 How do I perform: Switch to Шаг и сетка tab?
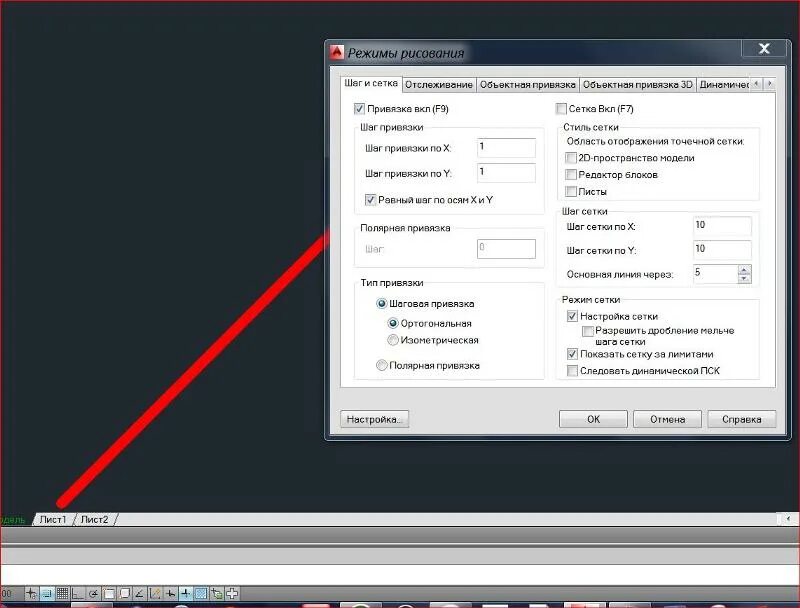pyautogui.click(x=371, y=83)
